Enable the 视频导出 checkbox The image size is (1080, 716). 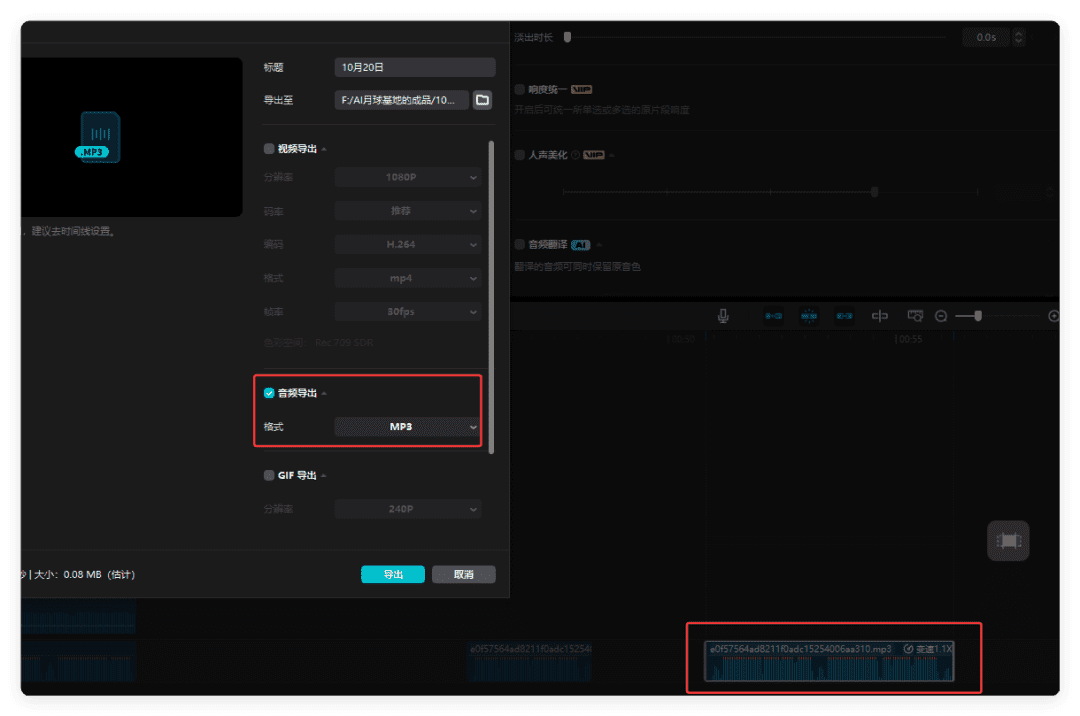[269, 149]
